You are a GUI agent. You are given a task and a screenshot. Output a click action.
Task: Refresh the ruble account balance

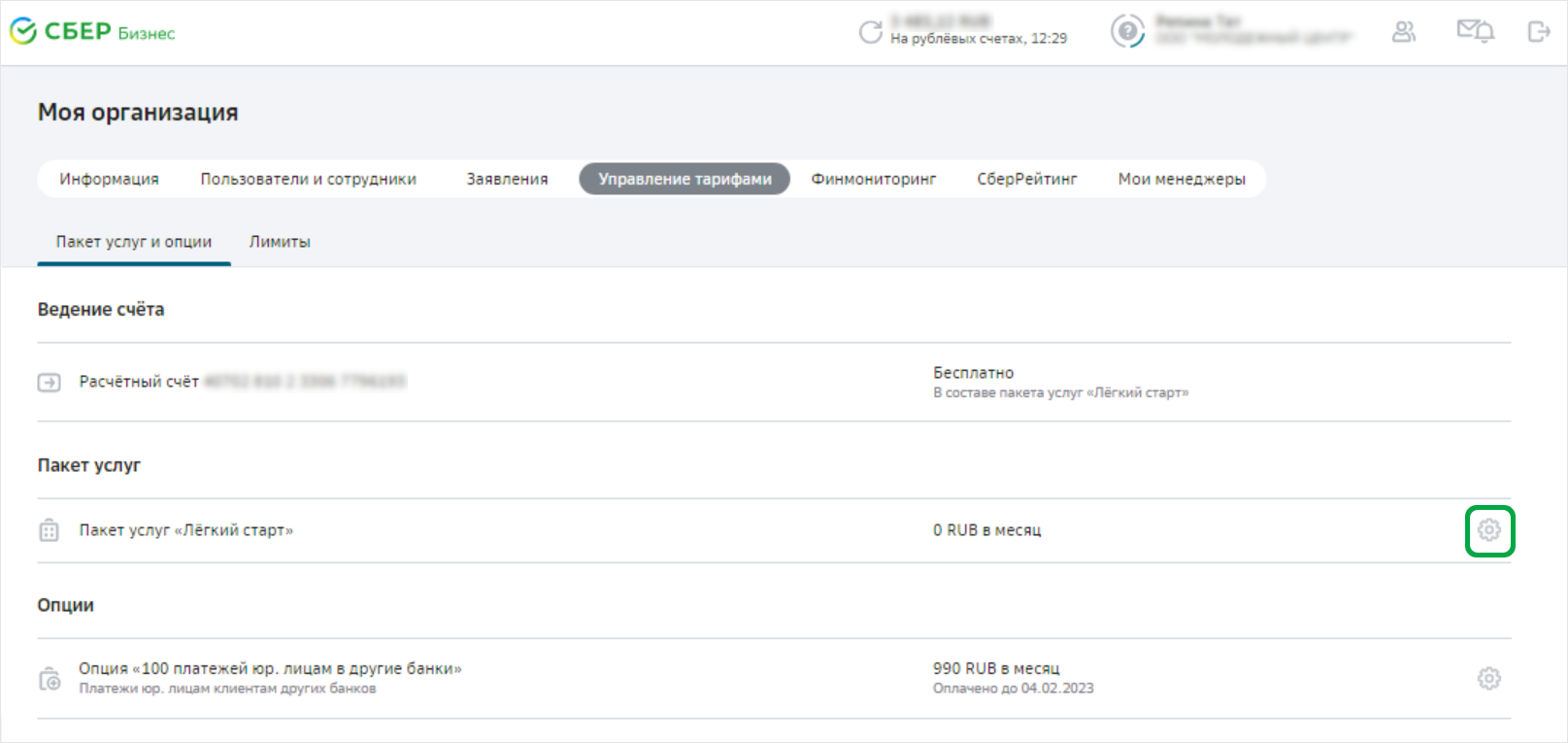tap(870, 32)
